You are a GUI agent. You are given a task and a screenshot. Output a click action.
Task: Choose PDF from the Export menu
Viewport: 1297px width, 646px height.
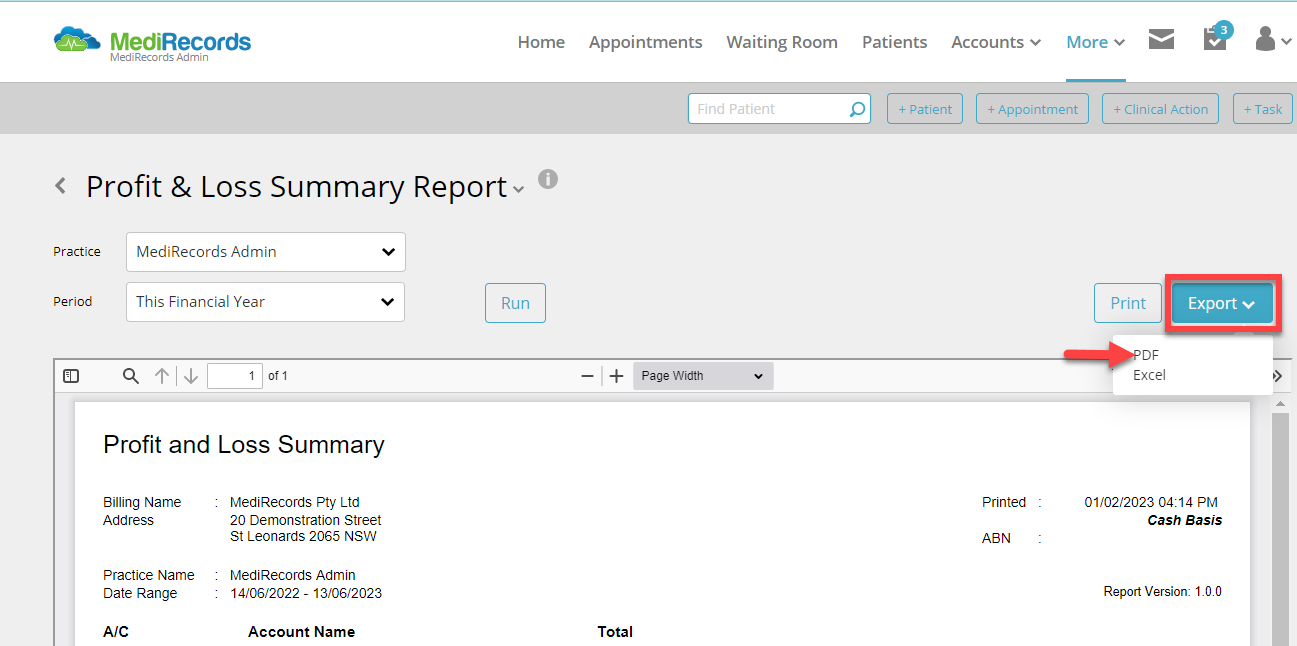click(x=1146, y=355)
